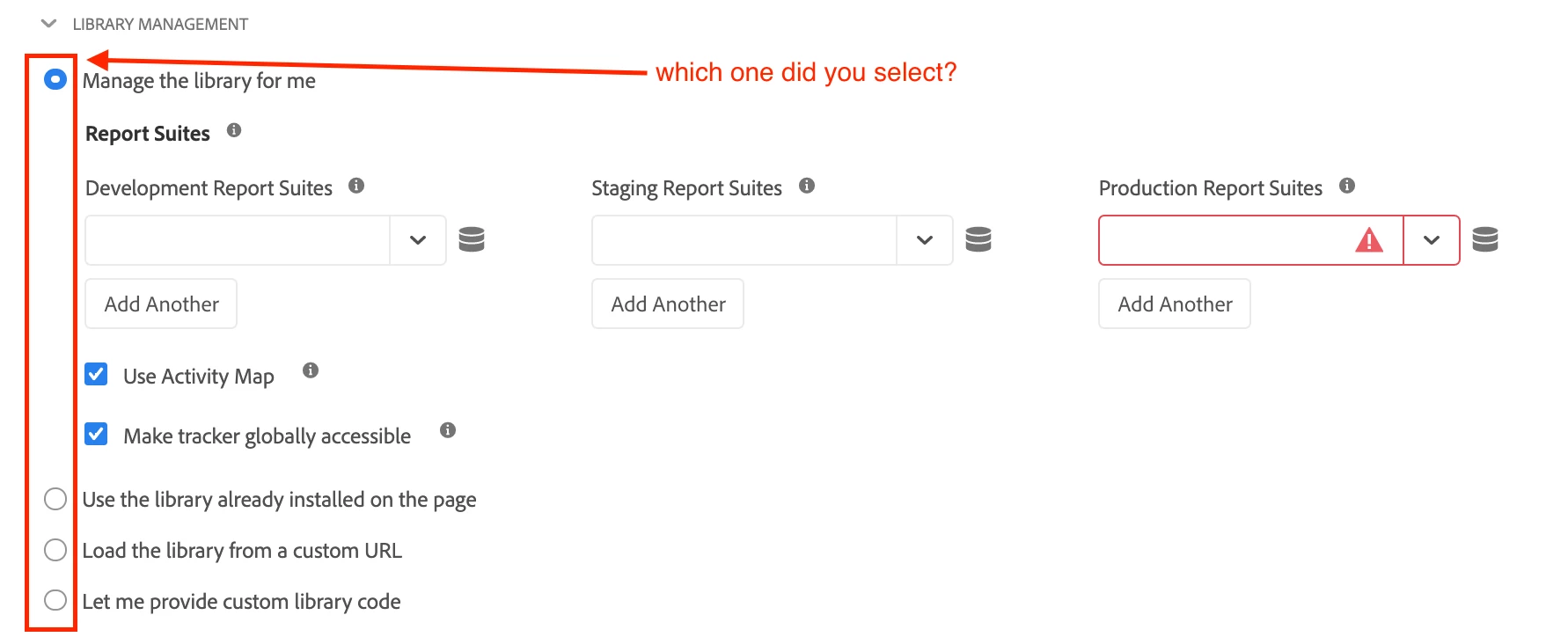Open data element picker for Production Report Suites

point(1485,239)
